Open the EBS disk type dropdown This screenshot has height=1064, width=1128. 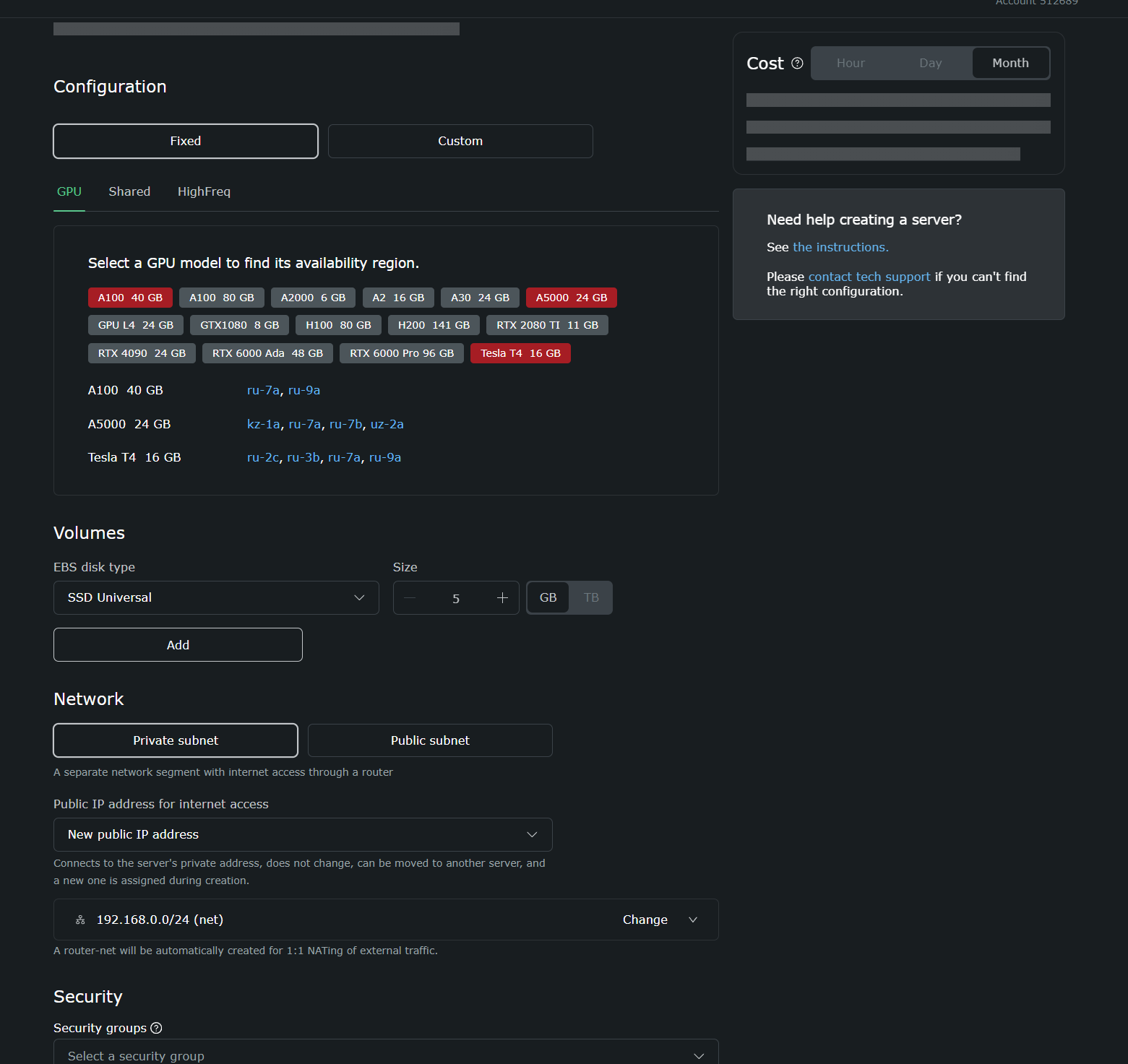point(216,598)
